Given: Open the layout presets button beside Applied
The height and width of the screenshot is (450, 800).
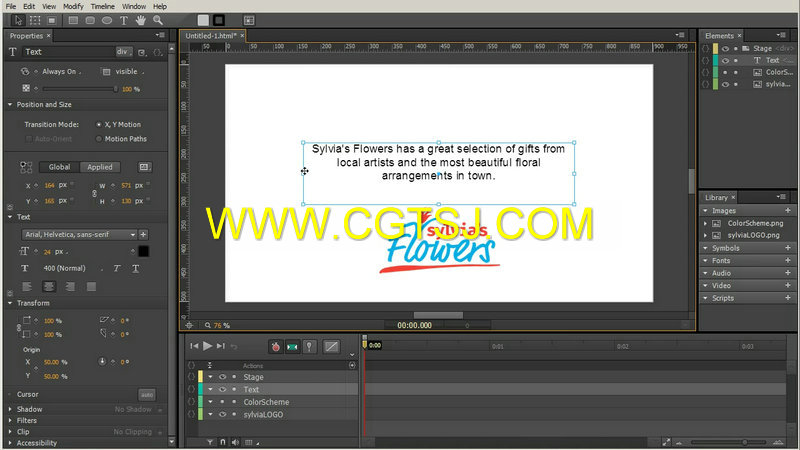Looking at the screenshot, I should click(144, 167).
